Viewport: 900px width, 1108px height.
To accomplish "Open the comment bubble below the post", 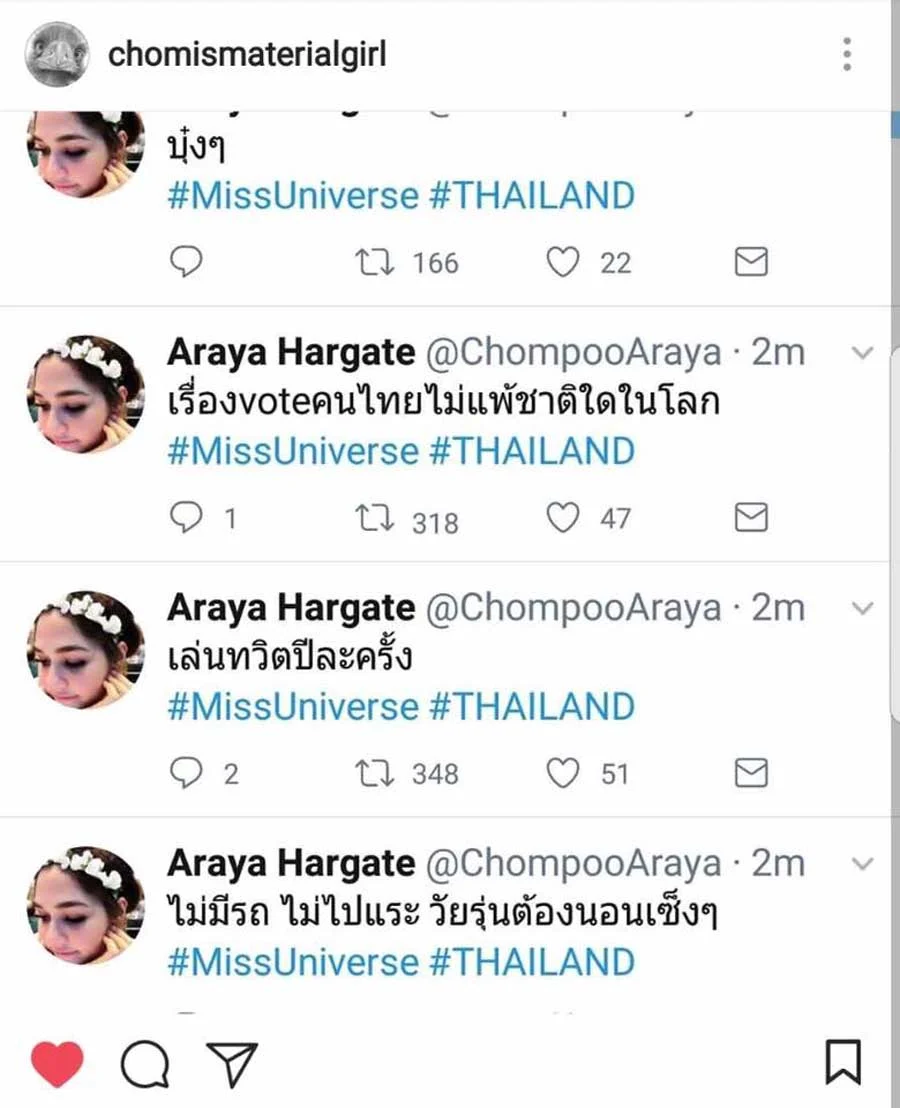I will [x=145, y=1063].
